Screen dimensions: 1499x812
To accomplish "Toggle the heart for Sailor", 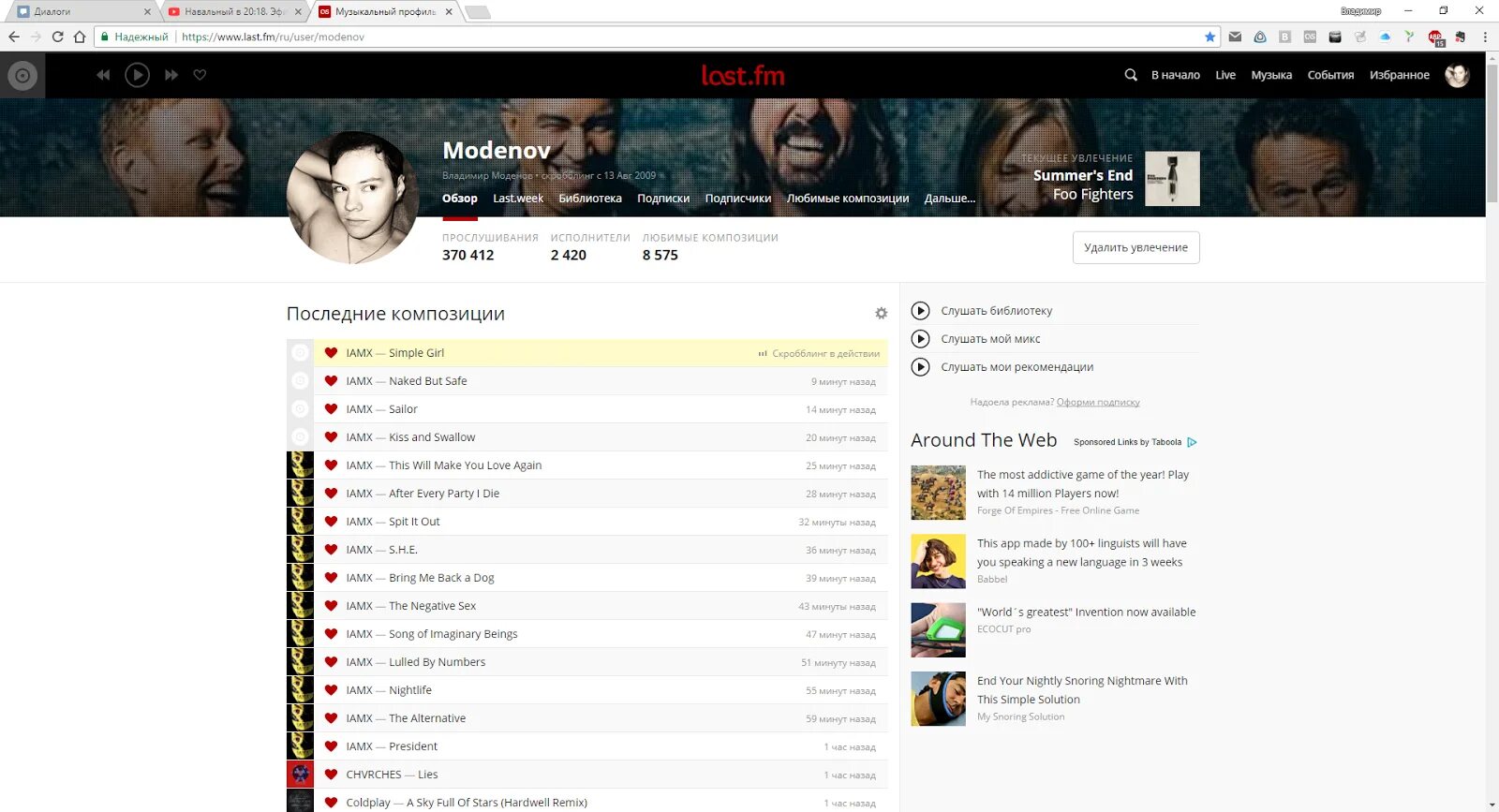I will (331, 409).
